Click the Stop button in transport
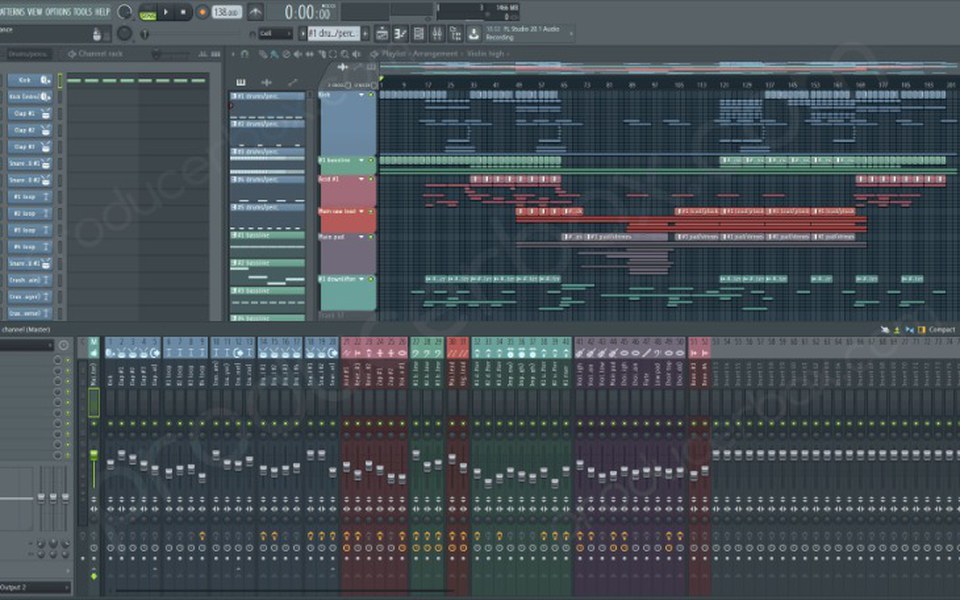 coord(185,12)
